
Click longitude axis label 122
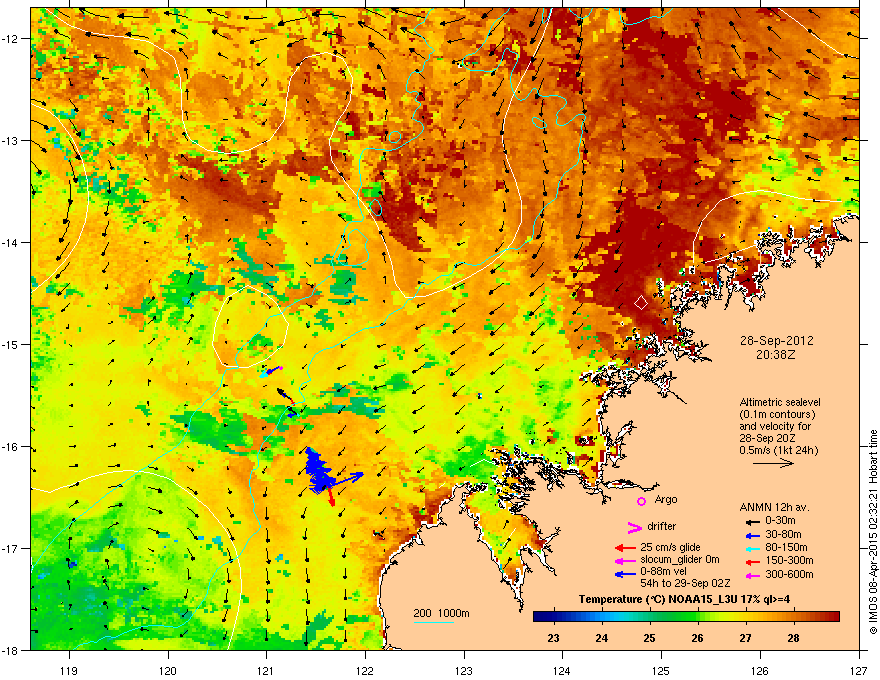(365, 670)
